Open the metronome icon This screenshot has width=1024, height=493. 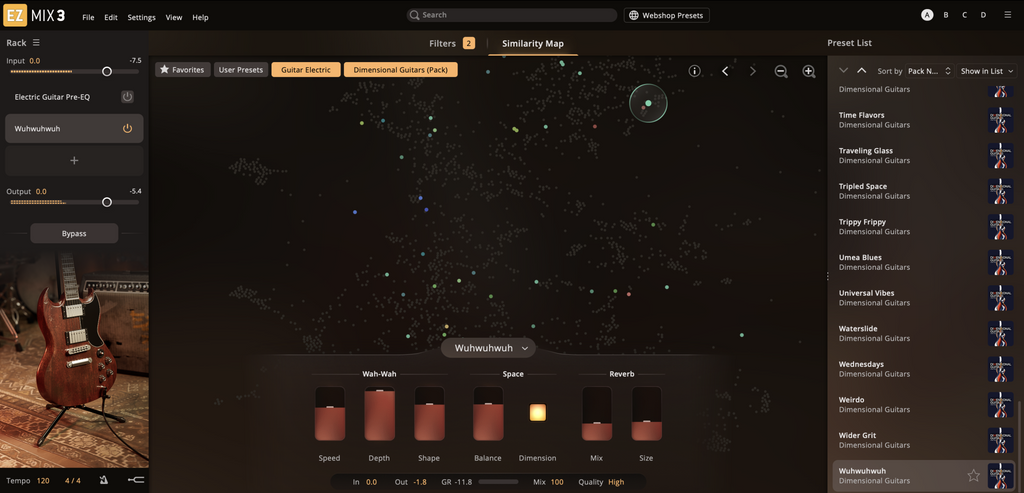tap(104, 481)
